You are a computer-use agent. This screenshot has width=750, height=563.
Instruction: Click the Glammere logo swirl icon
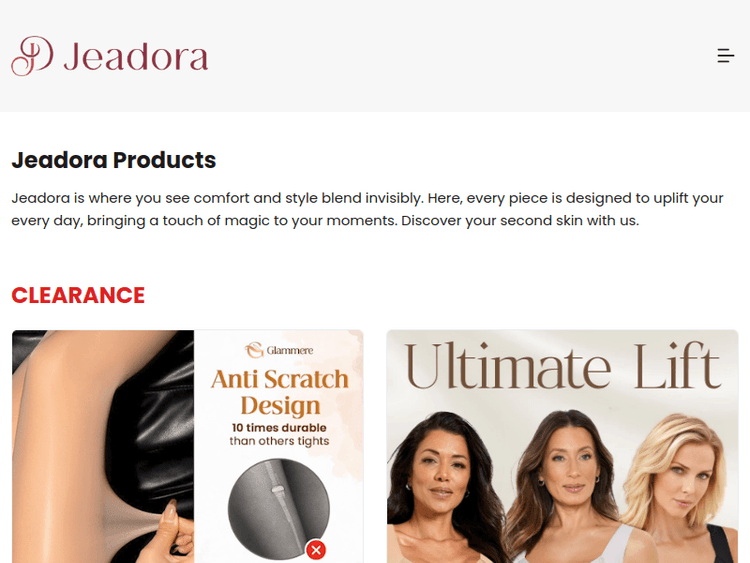pyautogui.click(x=254, y=350)
